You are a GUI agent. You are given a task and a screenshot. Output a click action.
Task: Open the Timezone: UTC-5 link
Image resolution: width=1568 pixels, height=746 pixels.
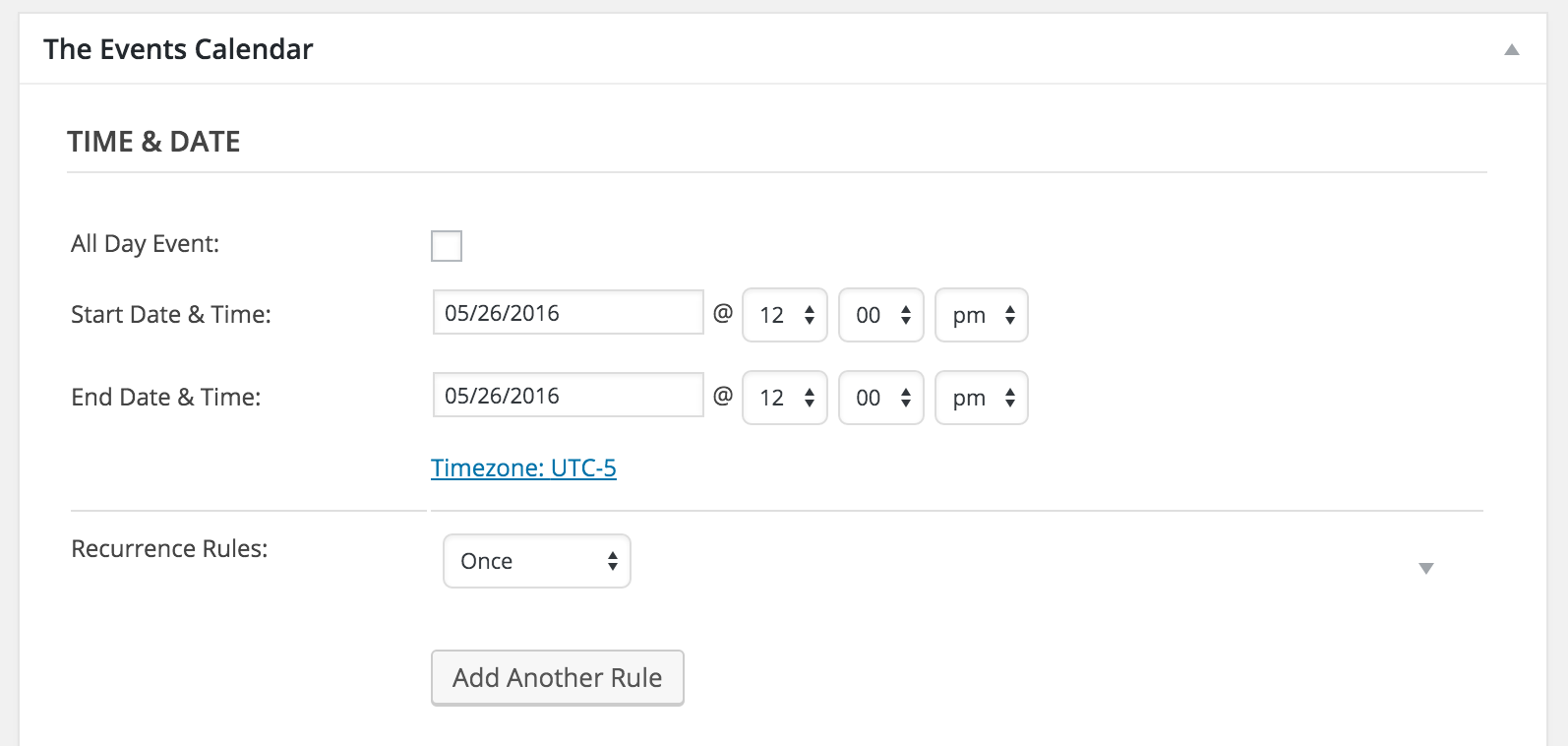pos(523,467)
